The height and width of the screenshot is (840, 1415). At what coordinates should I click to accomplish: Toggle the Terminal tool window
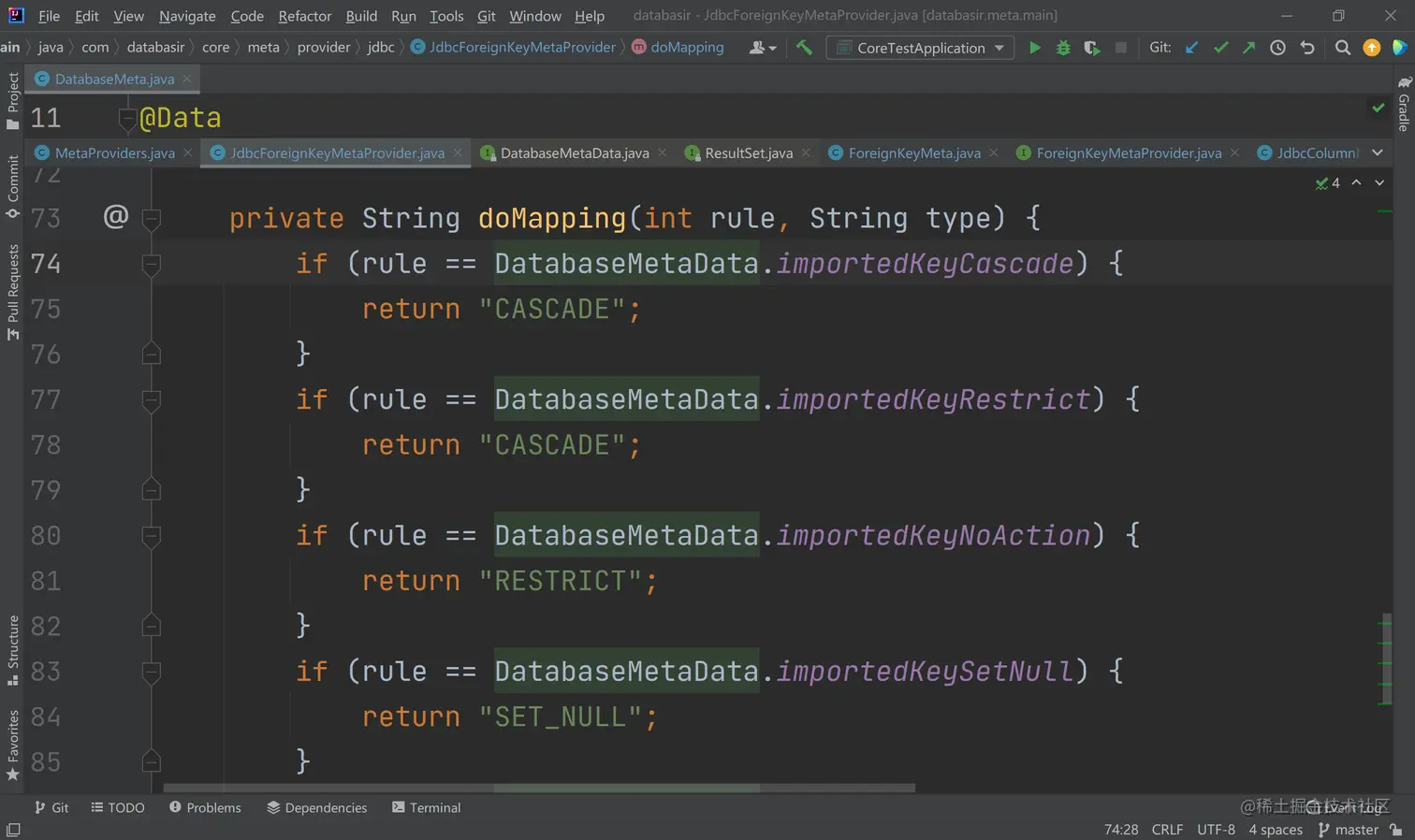426,807
